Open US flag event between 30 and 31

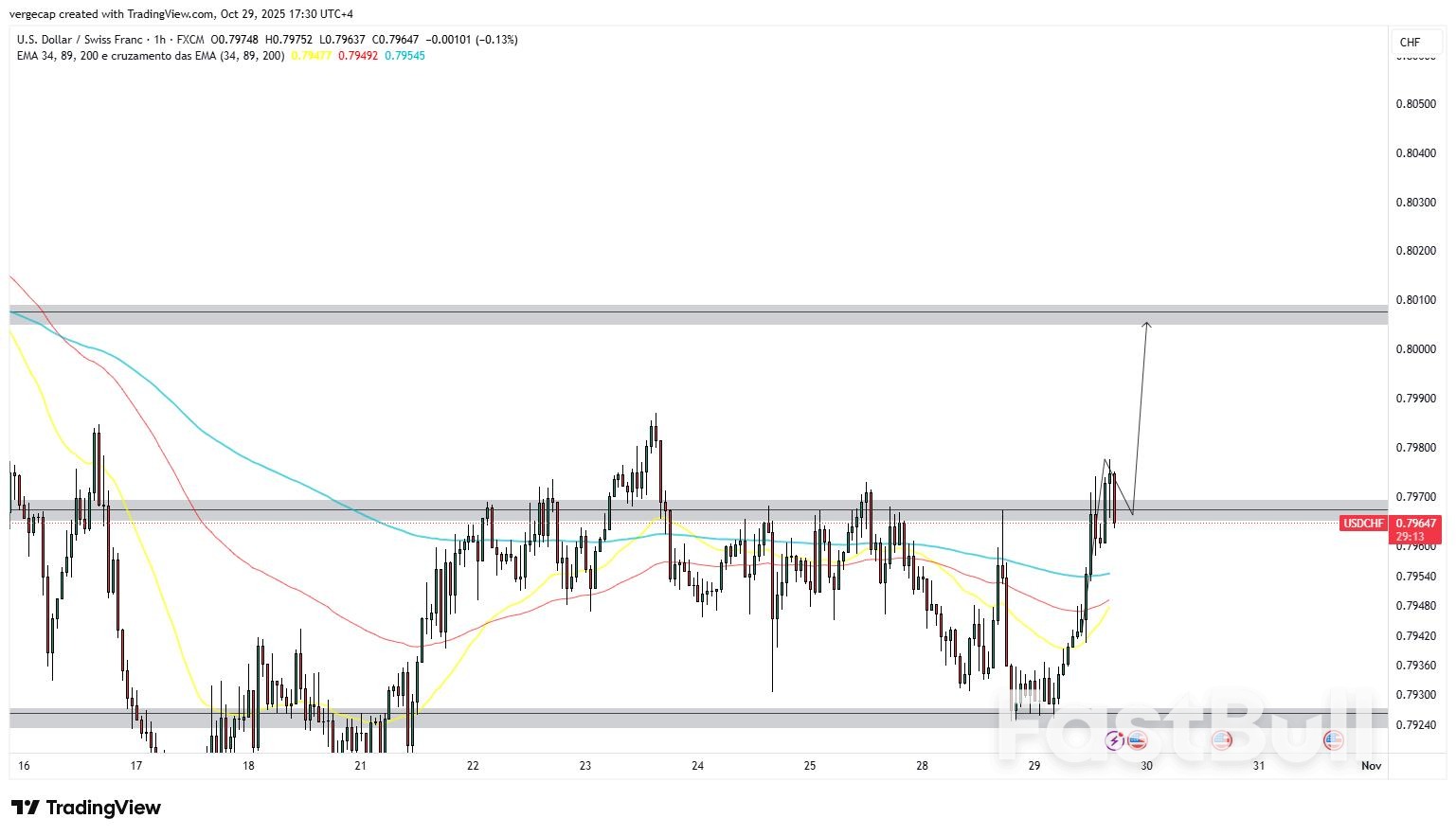pos(1221,740)
